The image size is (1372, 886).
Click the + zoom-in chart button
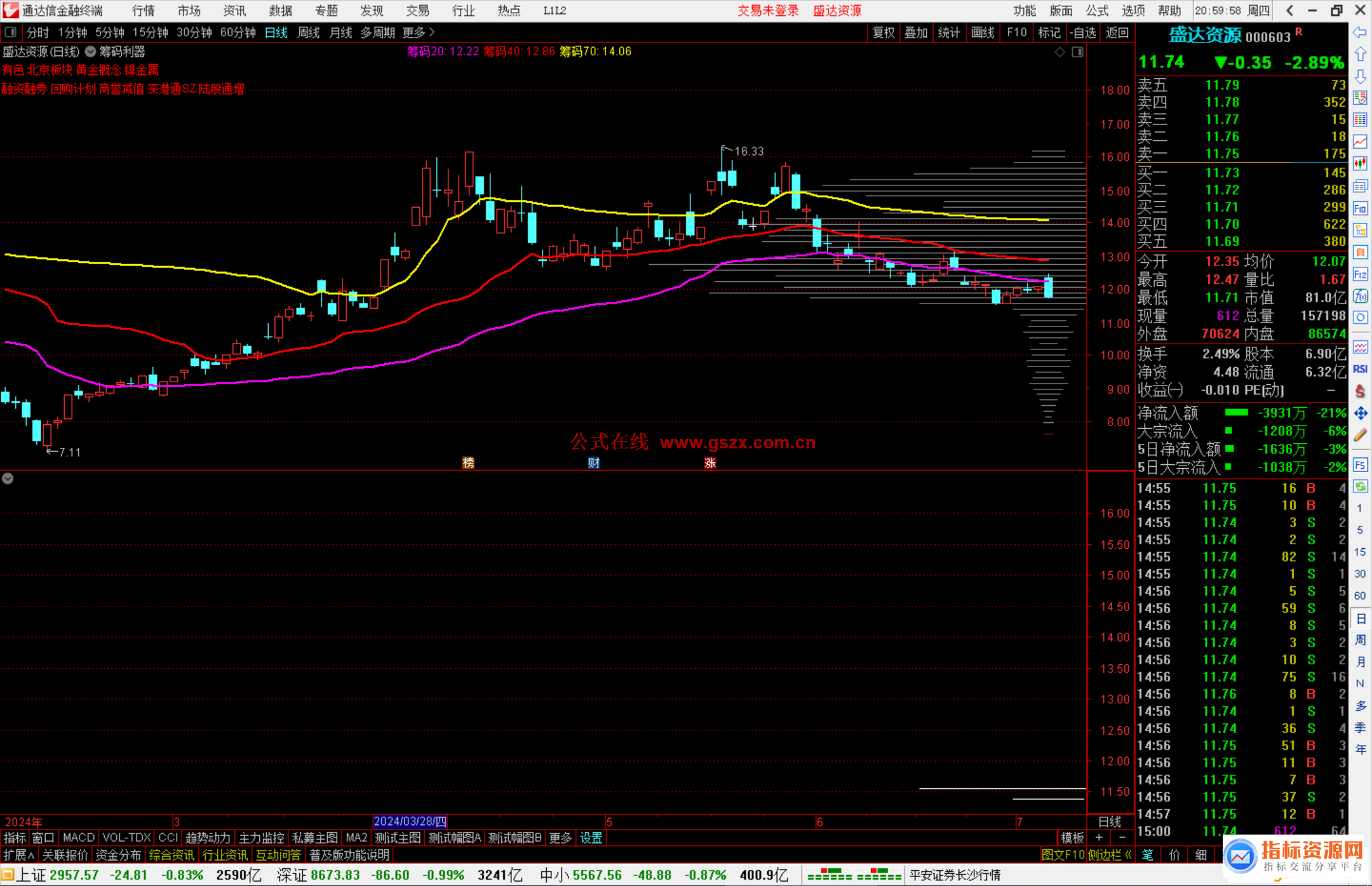click(x=1099, y=838)
